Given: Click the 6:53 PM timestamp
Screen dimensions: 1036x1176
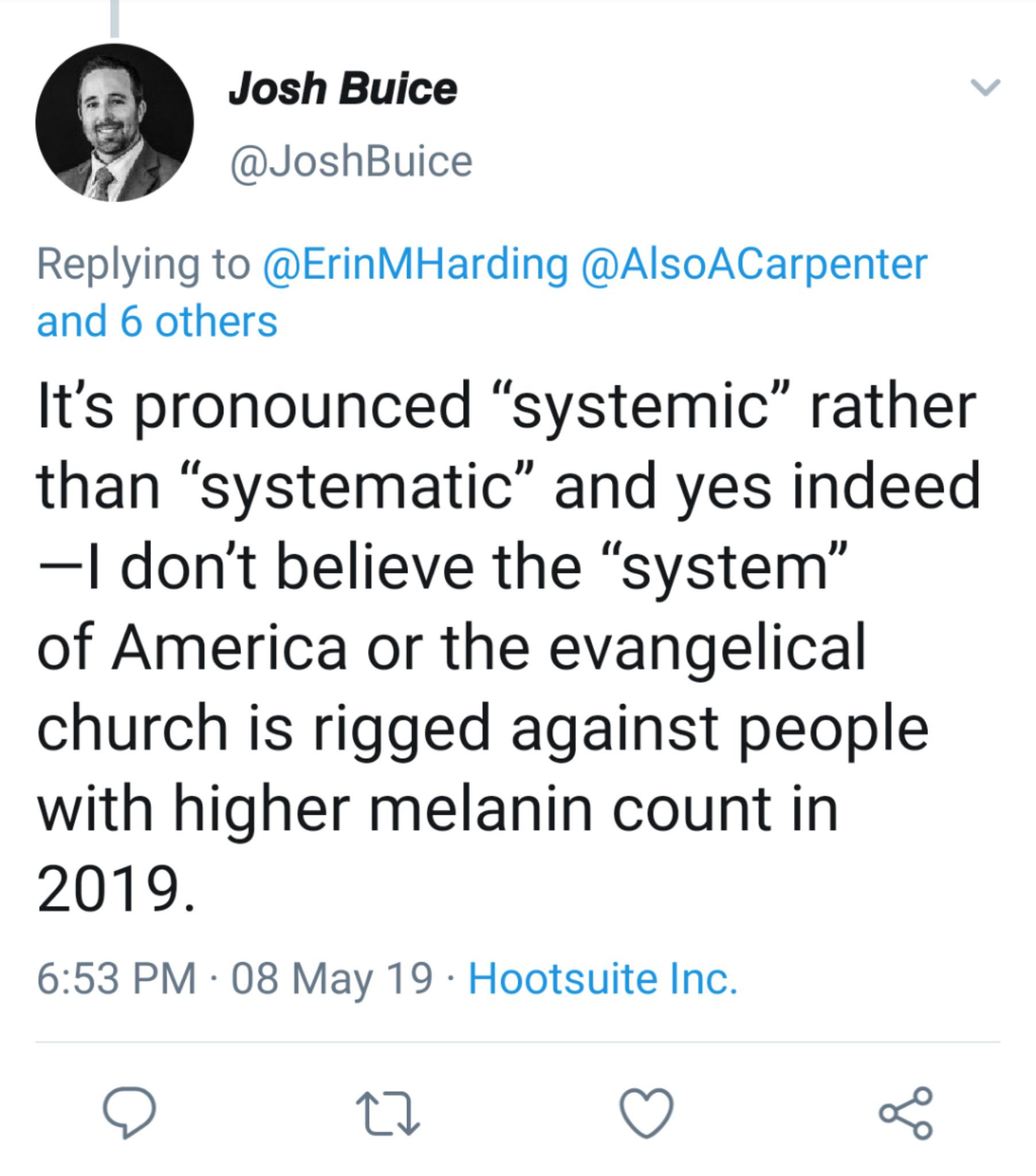Looking at the screenshot, I should [117, 978].
